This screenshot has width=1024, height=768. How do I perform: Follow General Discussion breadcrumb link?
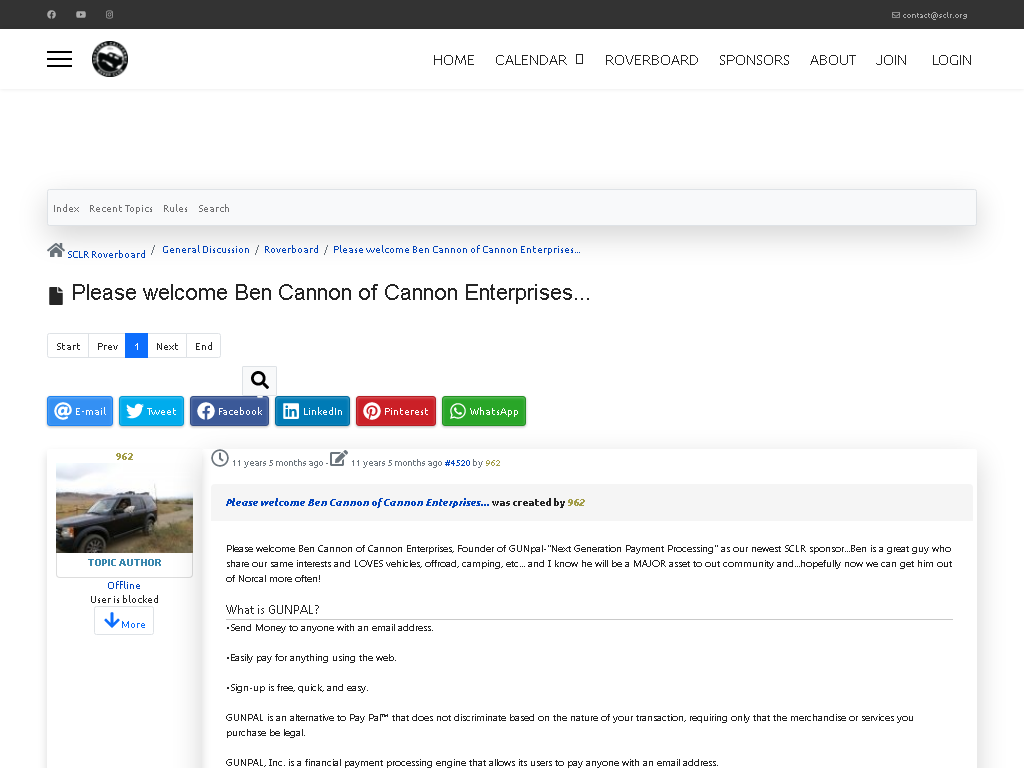point(206,249)
